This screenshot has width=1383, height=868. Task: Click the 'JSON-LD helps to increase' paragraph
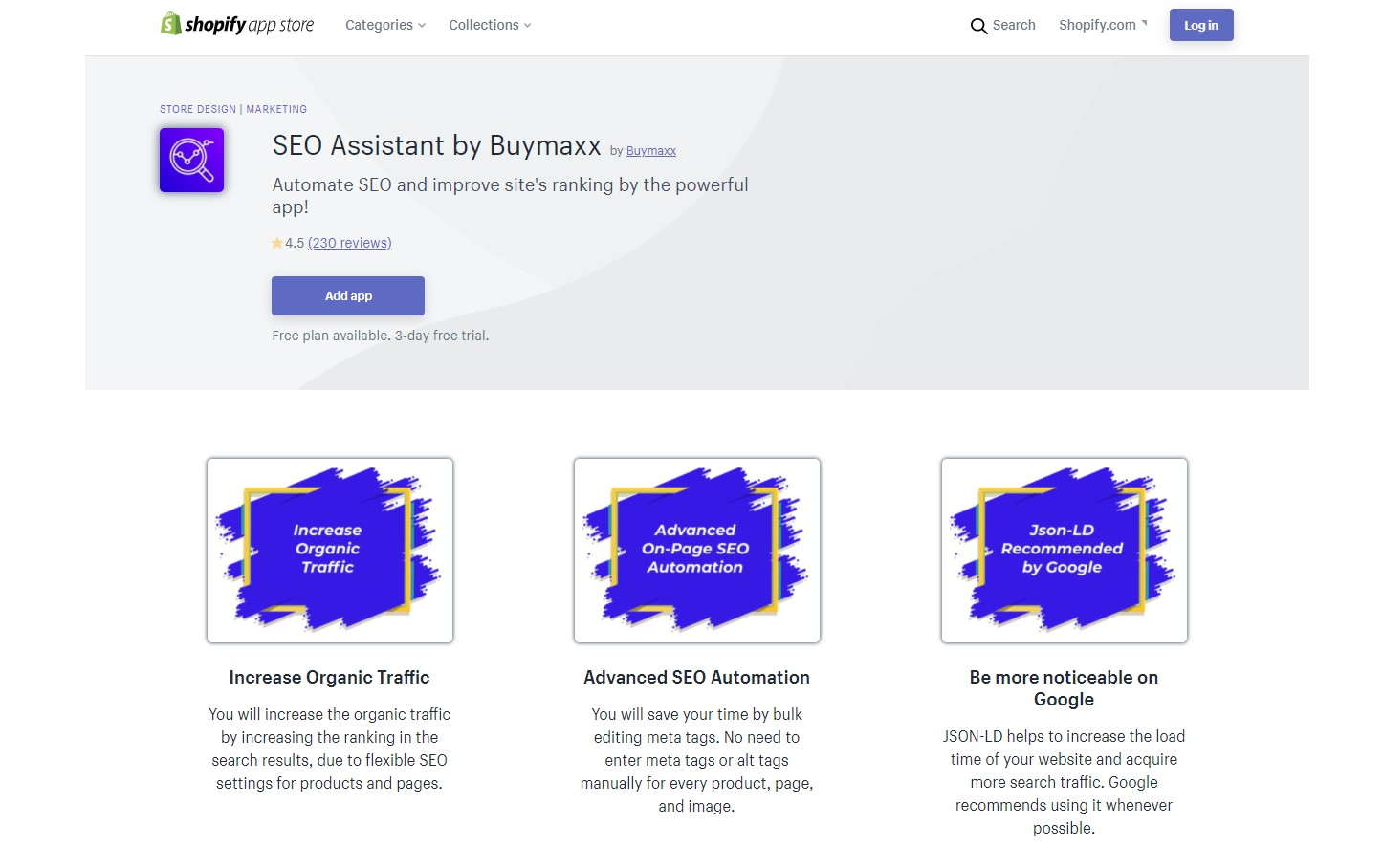coord(1065,782)
